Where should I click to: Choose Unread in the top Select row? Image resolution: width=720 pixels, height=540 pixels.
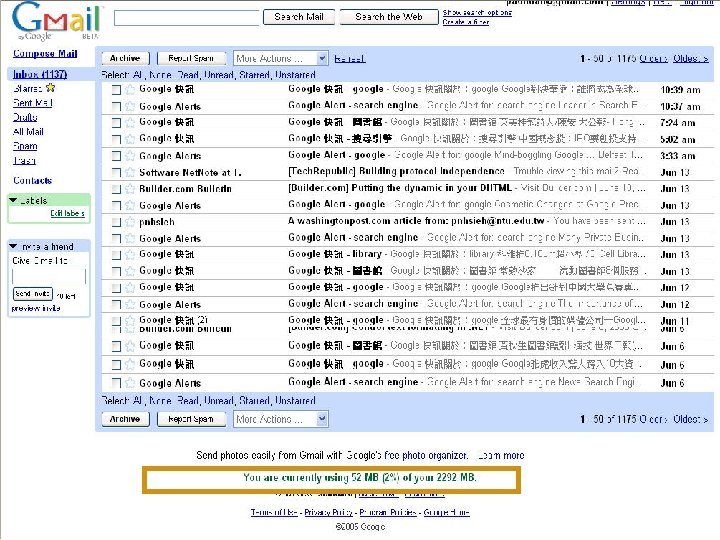[219, 74]
